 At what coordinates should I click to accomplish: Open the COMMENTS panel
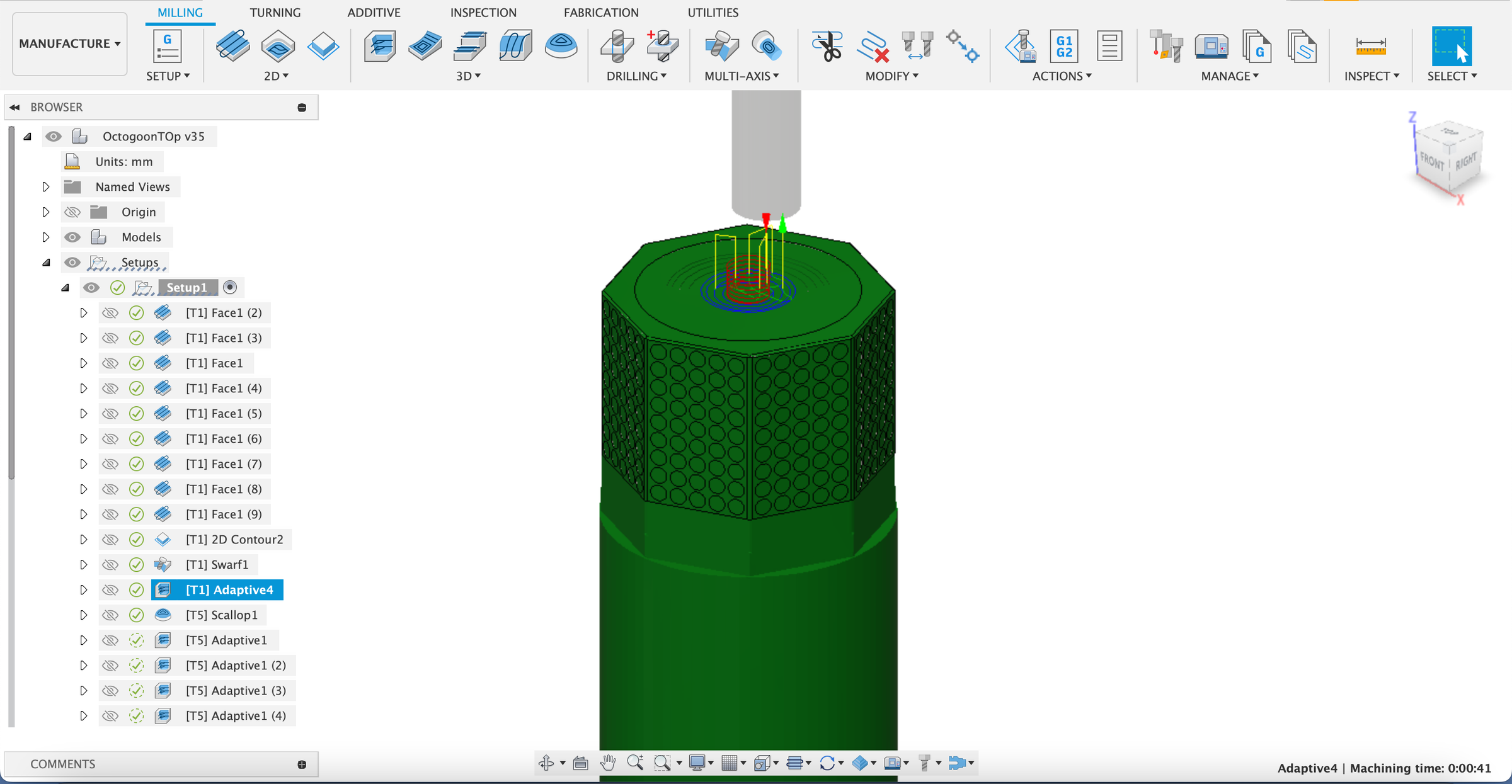pos(62,763)
